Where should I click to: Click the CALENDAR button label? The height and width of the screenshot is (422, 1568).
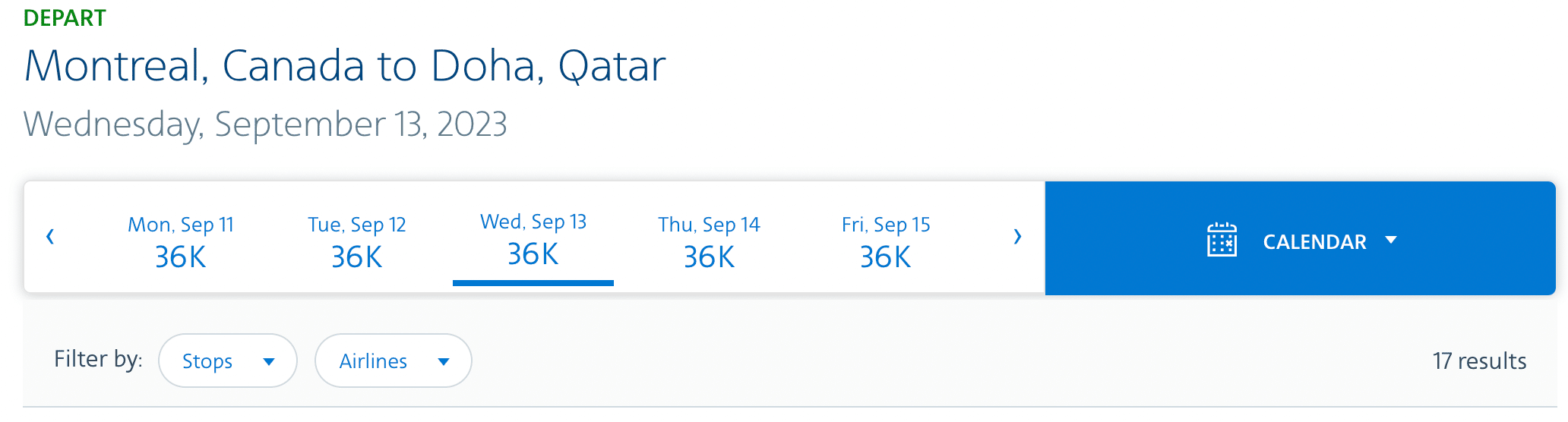(1314, 242)
